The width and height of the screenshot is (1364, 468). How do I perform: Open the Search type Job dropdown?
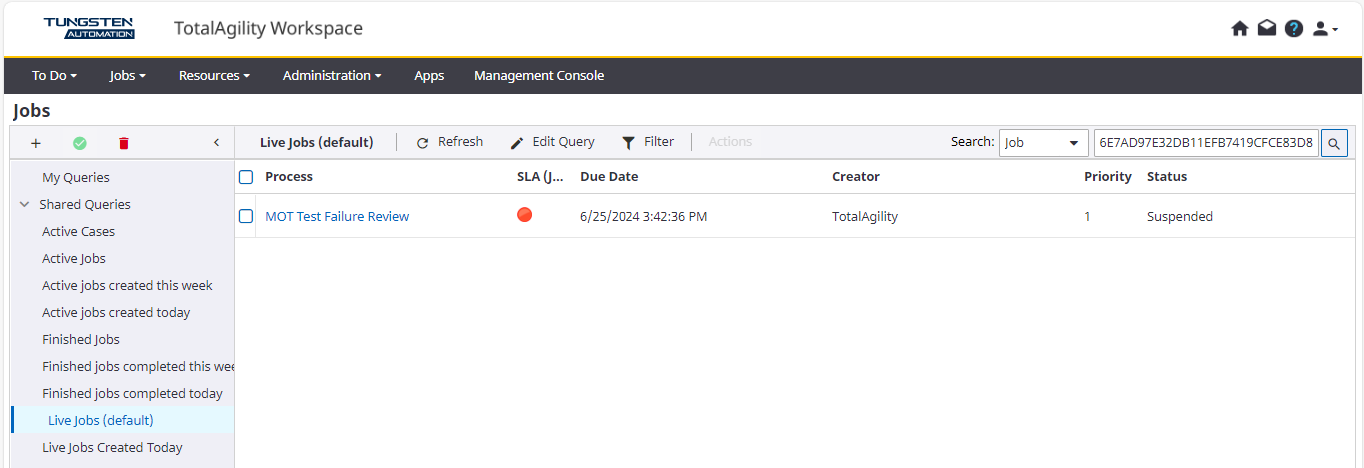pos(1044,143)
